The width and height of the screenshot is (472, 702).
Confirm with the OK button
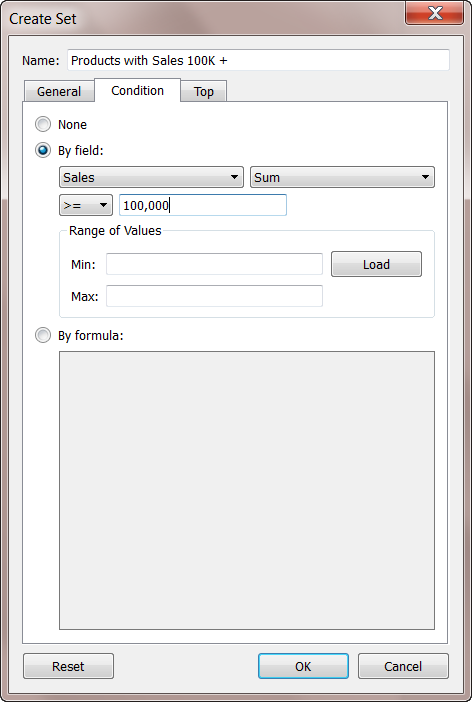pos(303,666)
